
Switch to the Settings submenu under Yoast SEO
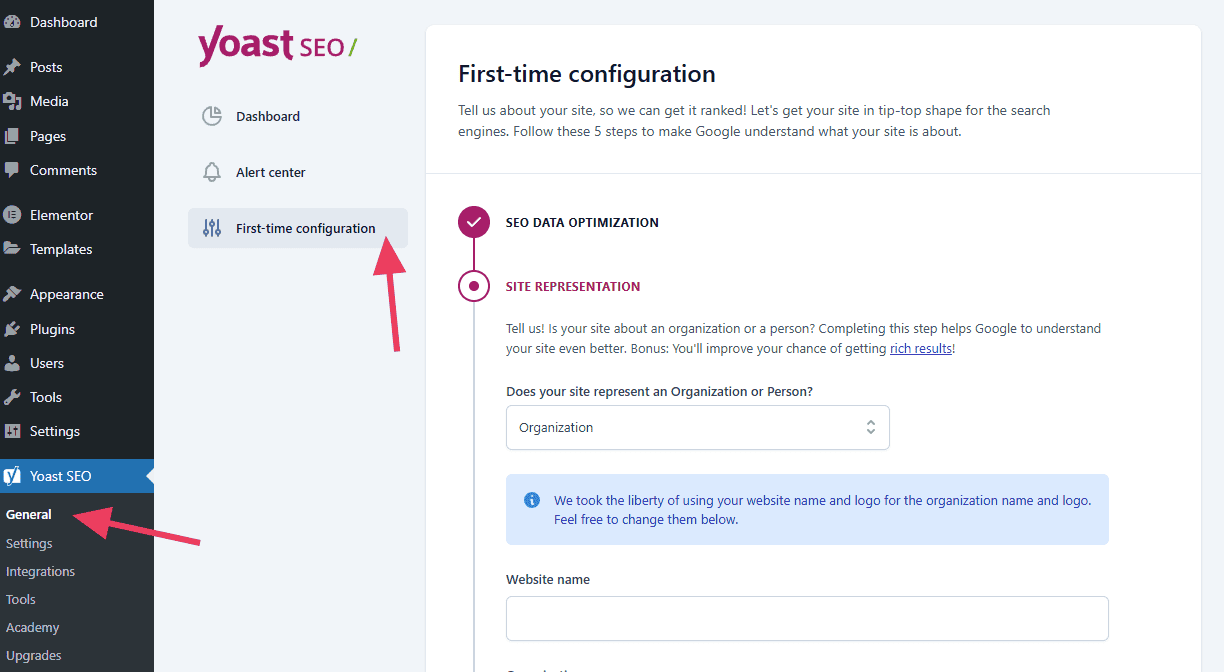29,543
